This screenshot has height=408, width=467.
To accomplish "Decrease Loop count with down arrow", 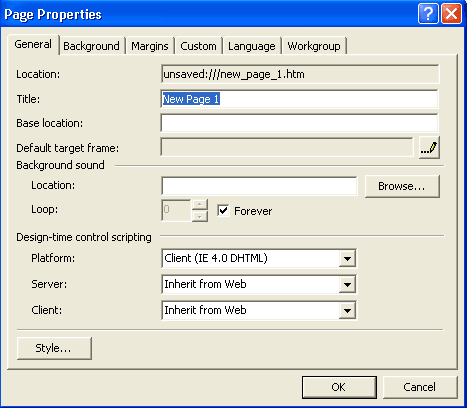I will click(200, 216).
